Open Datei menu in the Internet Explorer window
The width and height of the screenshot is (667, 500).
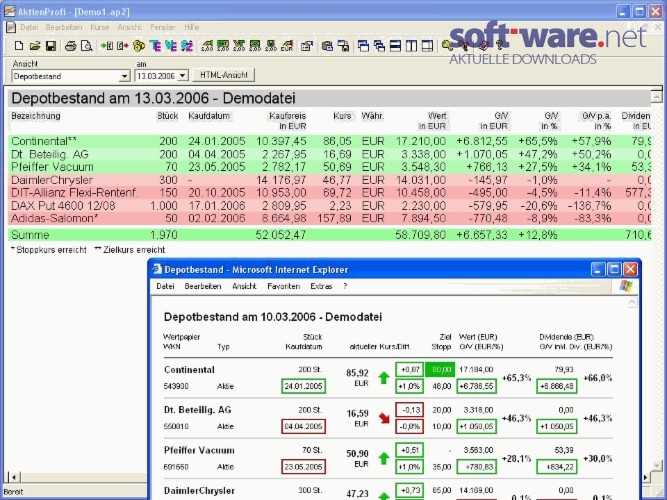click(165, 286)
